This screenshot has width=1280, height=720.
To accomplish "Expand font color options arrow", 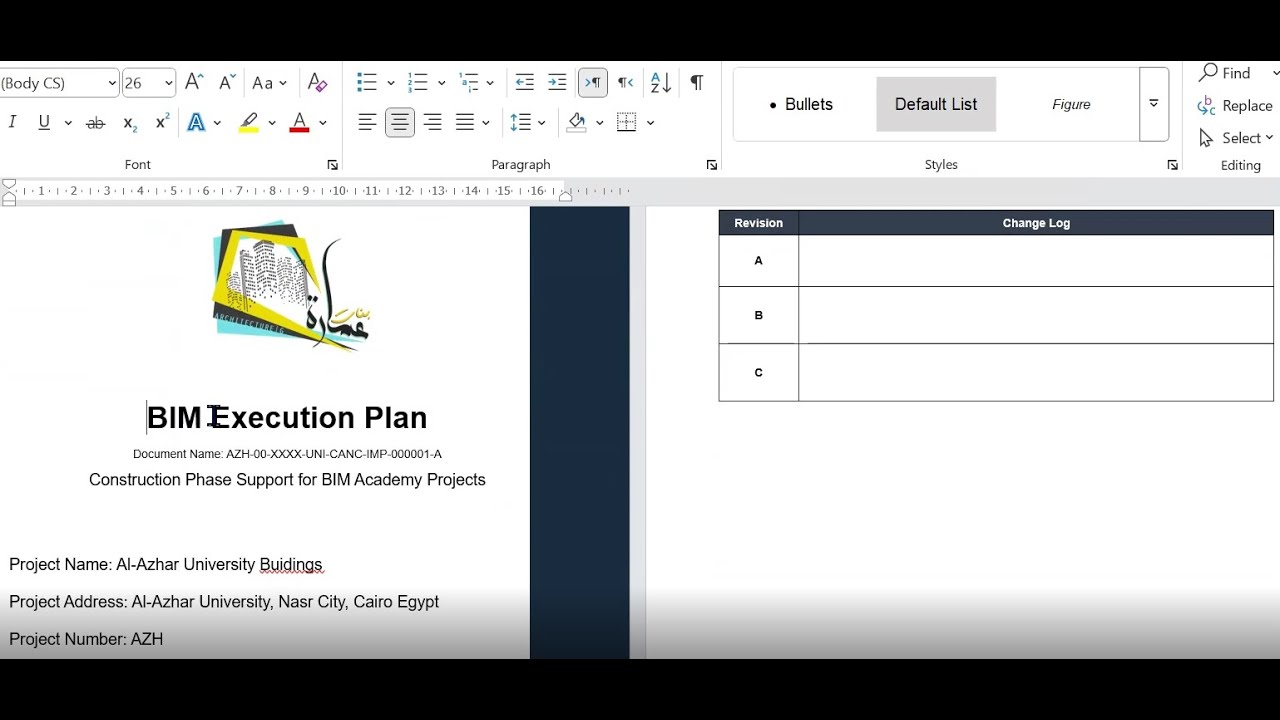I will point(322,123).
